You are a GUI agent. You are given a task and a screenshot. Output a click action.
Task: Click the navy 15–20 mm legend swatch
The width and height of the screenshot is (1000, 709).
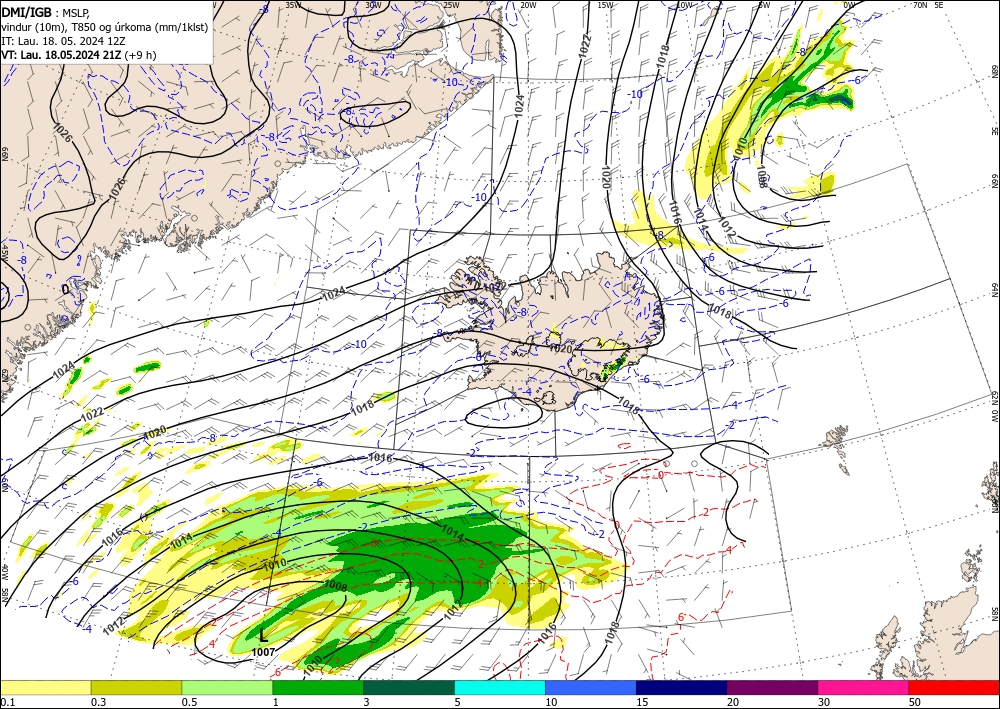[682, 688]
